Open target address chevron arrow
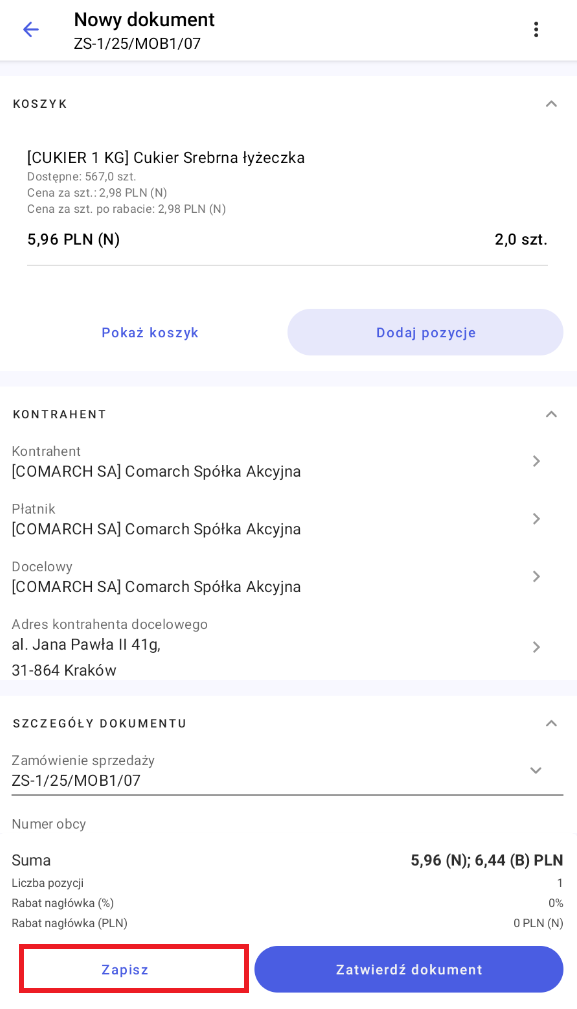Screen dimensions: 577x1009 (x=536, y=647)
